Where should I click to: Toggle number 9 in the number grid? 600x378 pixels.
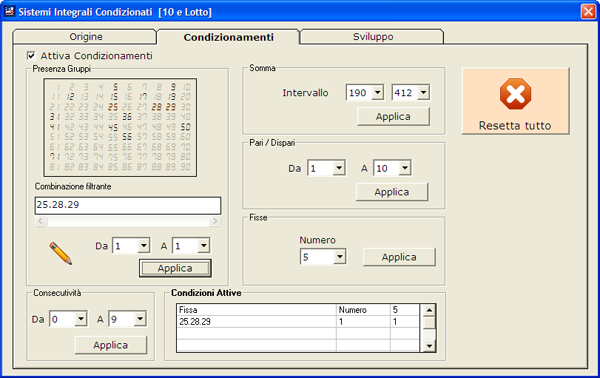[173, 87]
